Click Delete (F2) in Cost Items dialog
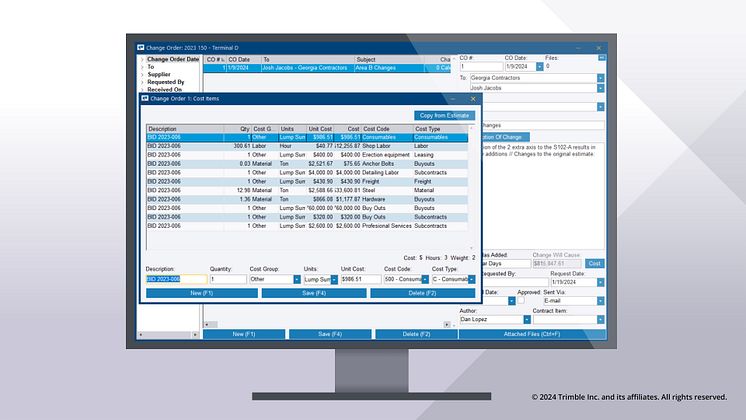 [422, 293]
